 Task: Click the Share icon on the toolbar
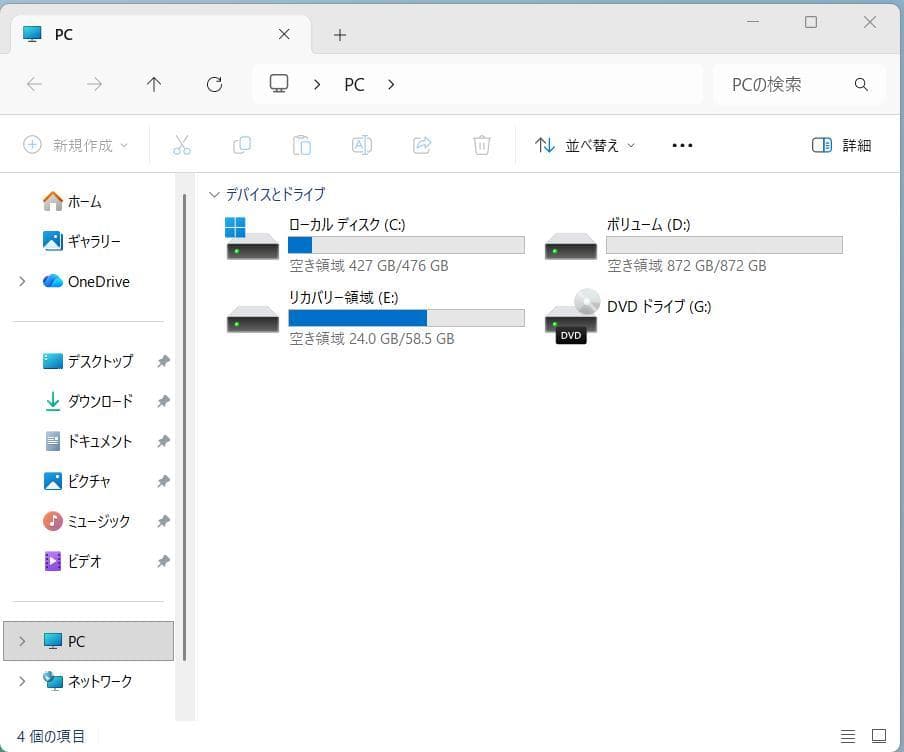click(422, 145)
